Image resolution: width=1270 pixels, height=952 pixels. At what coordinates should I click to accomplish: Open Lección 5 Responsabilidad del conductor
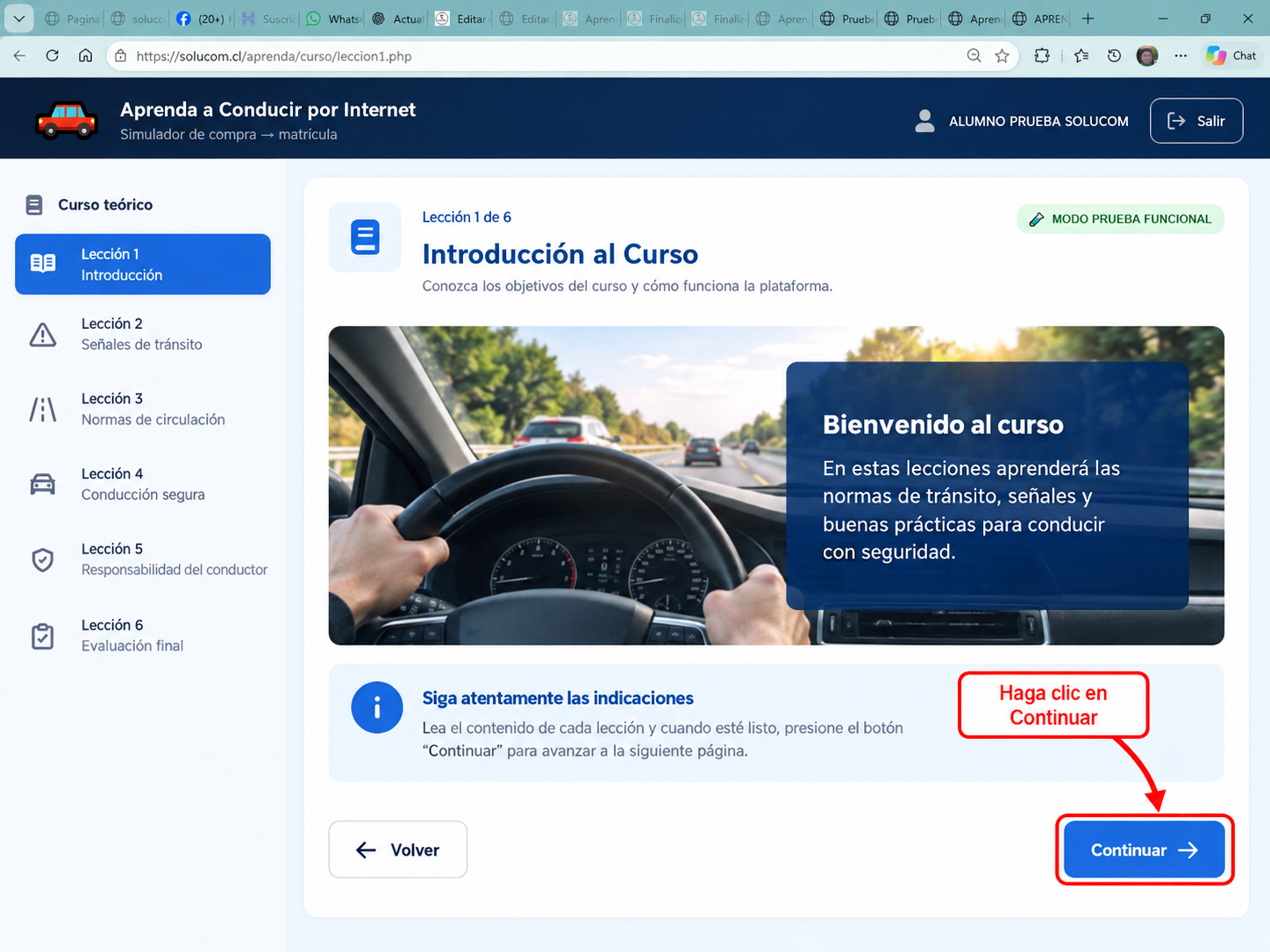click(143, 559)
